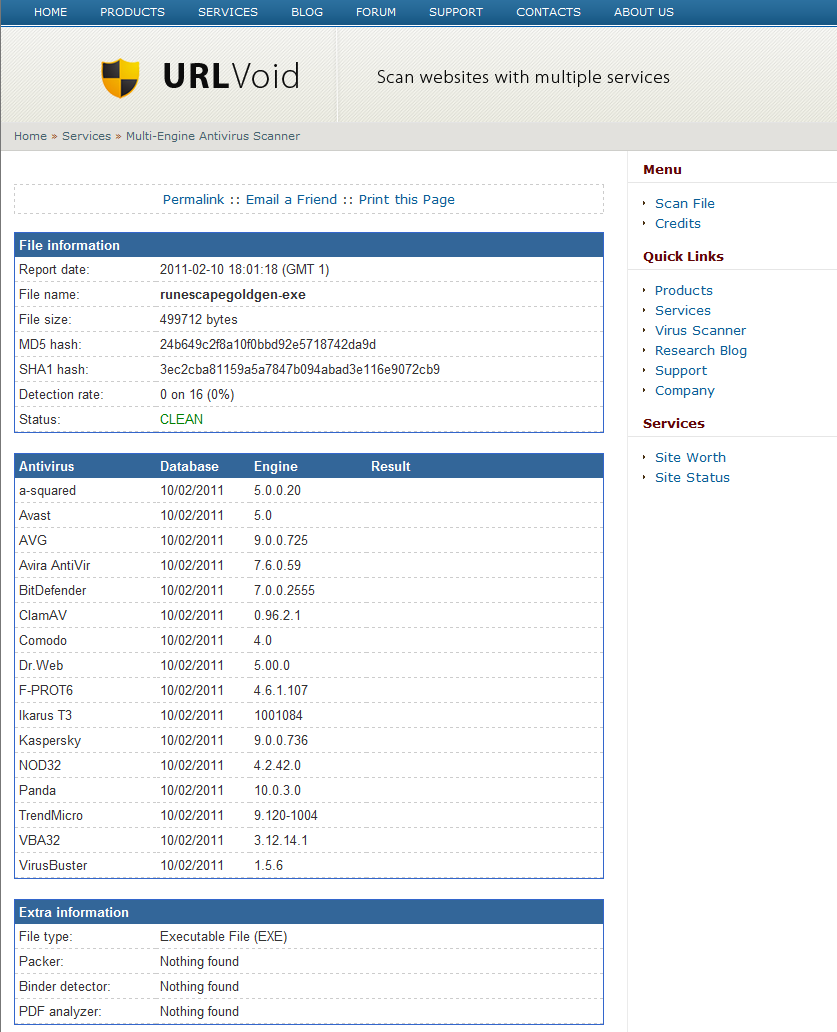837x1032 pixels.
Task: Select the Avira AntiVir row name
Action: point(55,565)
